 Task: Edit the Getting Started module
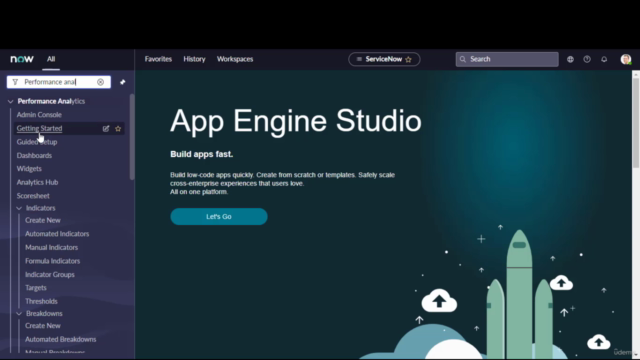click(106, 129)
